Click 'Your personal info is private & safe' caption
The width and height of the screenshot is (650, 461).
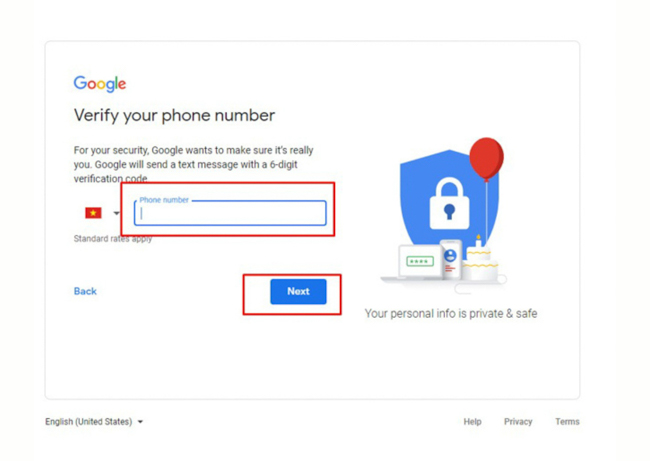point(451,313)
